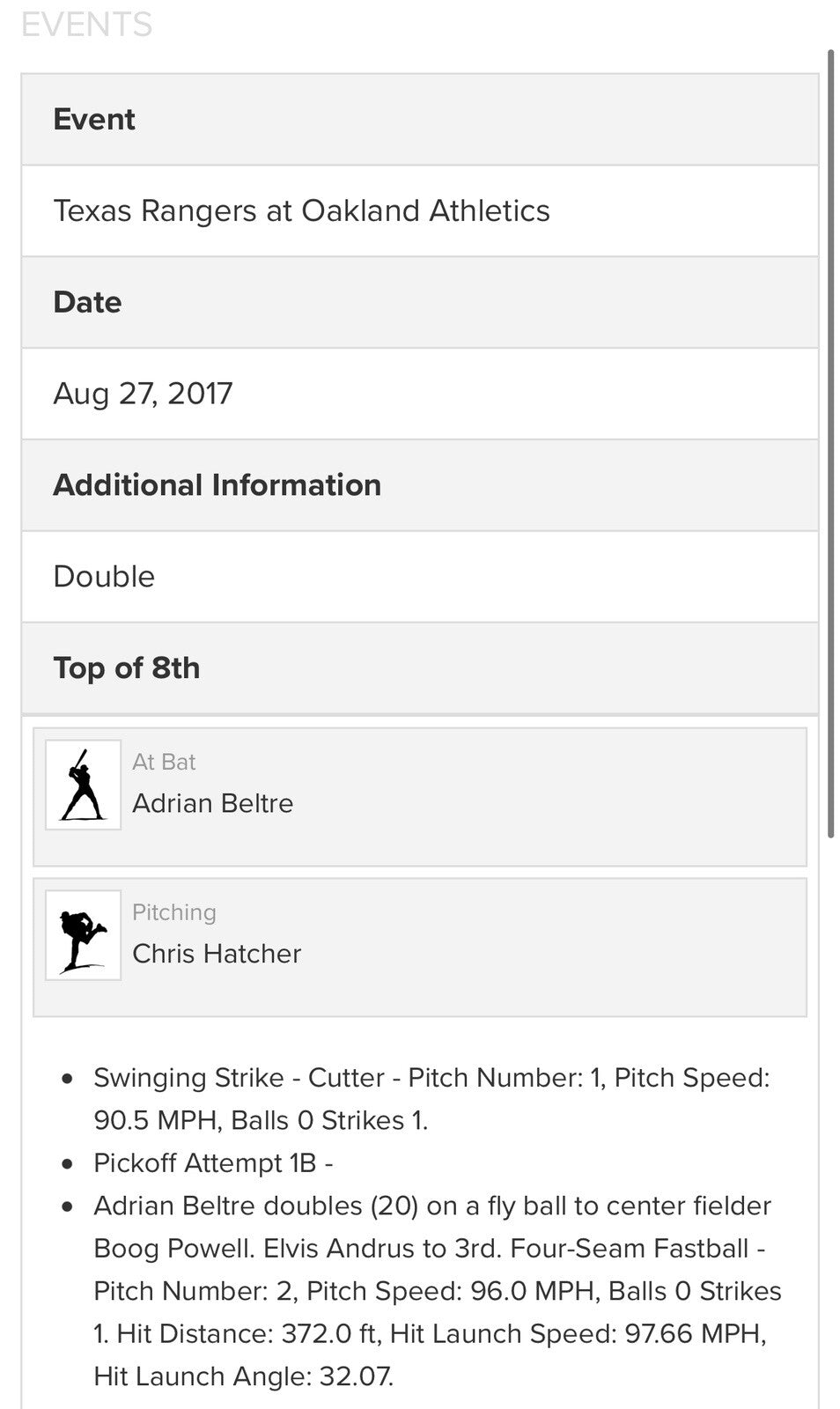Click the batter silhouette icon

pos(83,785)
